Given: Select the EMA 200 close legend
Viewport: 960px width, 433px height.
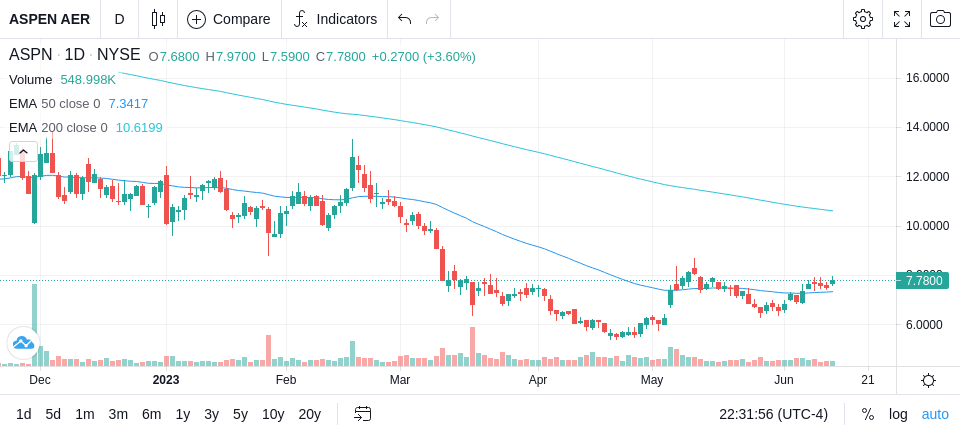Looking at the screenshot, I should coord(58,128).
